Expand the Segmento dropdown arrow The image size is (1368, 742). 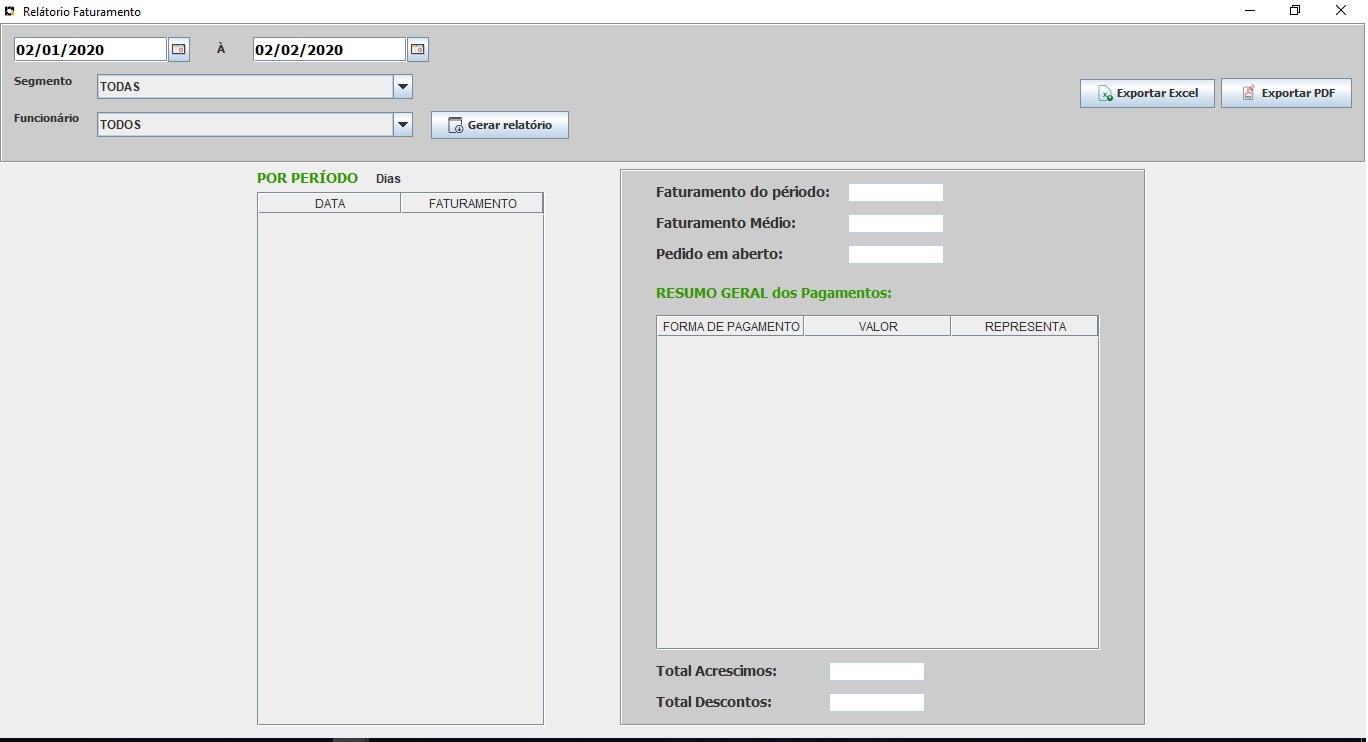pos(403,87)
